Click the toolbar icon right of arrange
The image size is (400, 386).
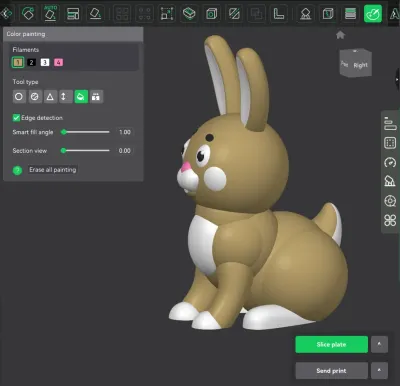tap(96, 14)
